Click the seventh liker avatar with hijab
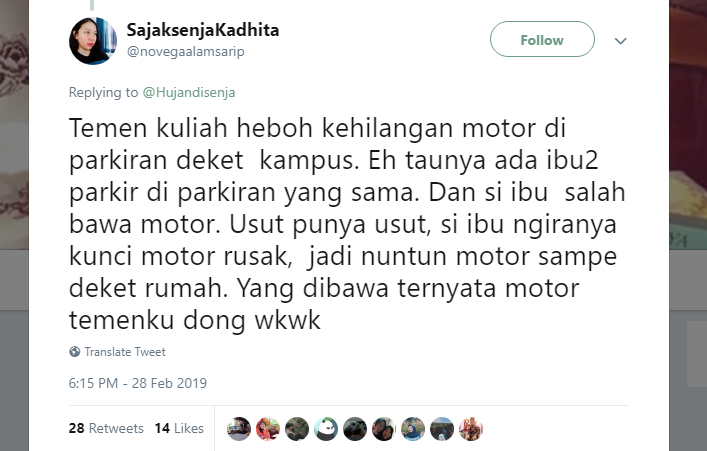 click(x=413, y=428)
